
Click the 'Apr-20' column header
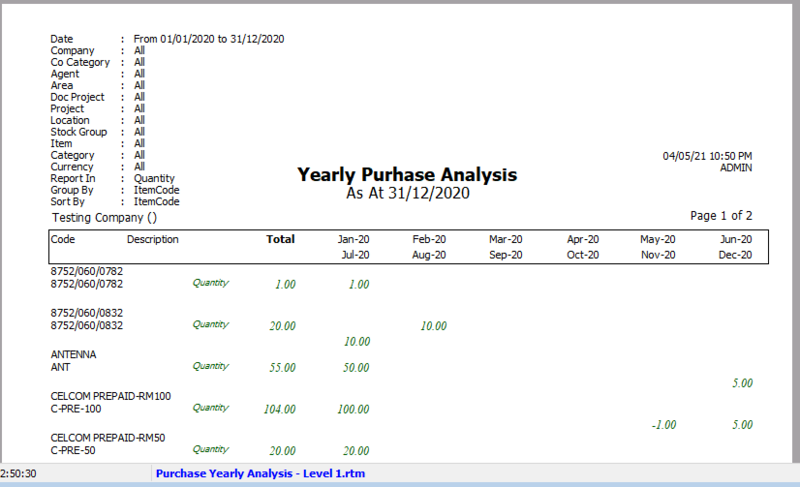click(583, 239)
